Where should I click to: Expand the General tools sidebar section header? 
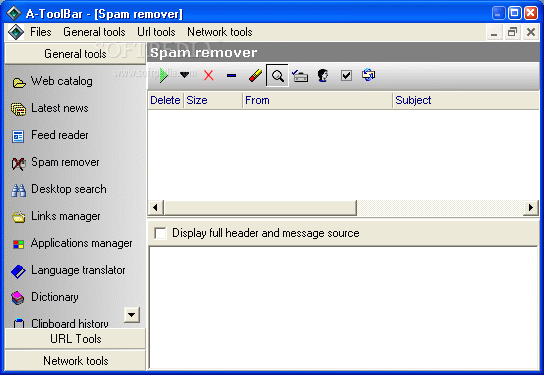tap(75, 54)
